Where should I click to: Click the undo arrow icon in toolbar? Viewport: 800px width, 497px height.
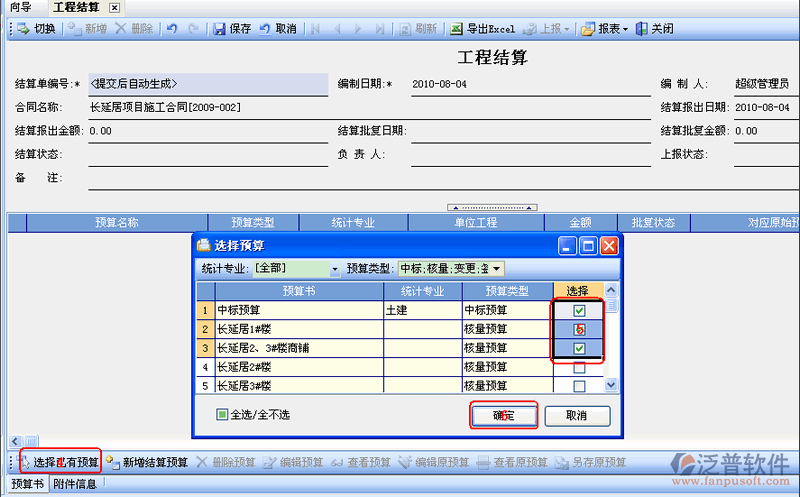171,29
